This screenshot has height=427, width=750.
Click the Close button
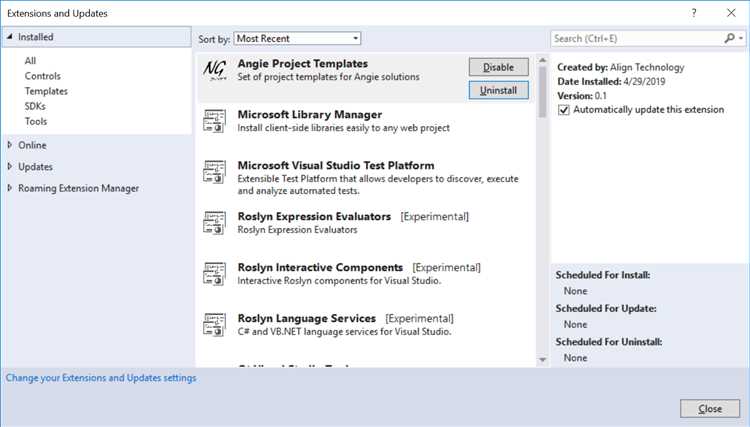(x=710, y=409)
